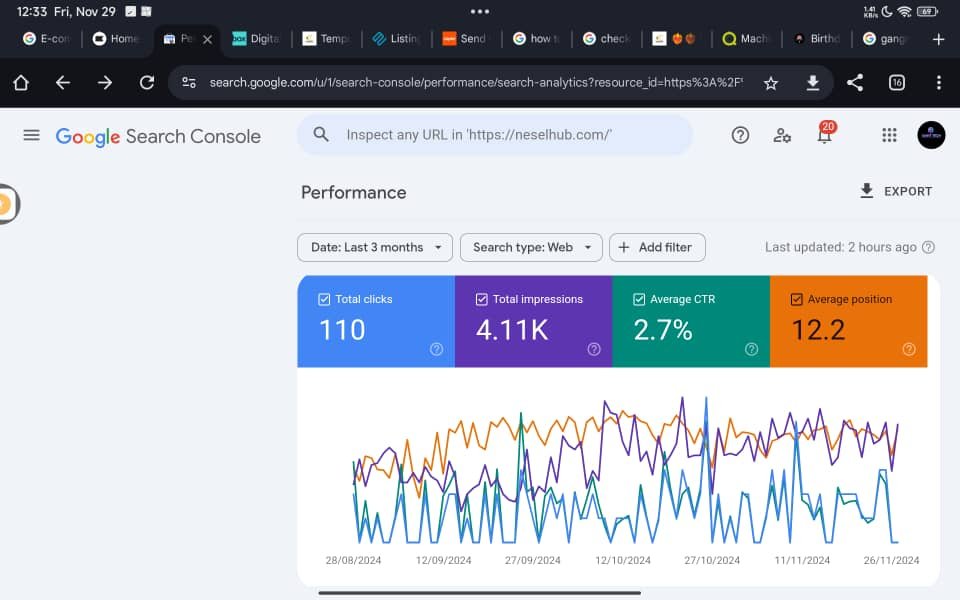Click help icon next to Last updated

pos(928,247)
